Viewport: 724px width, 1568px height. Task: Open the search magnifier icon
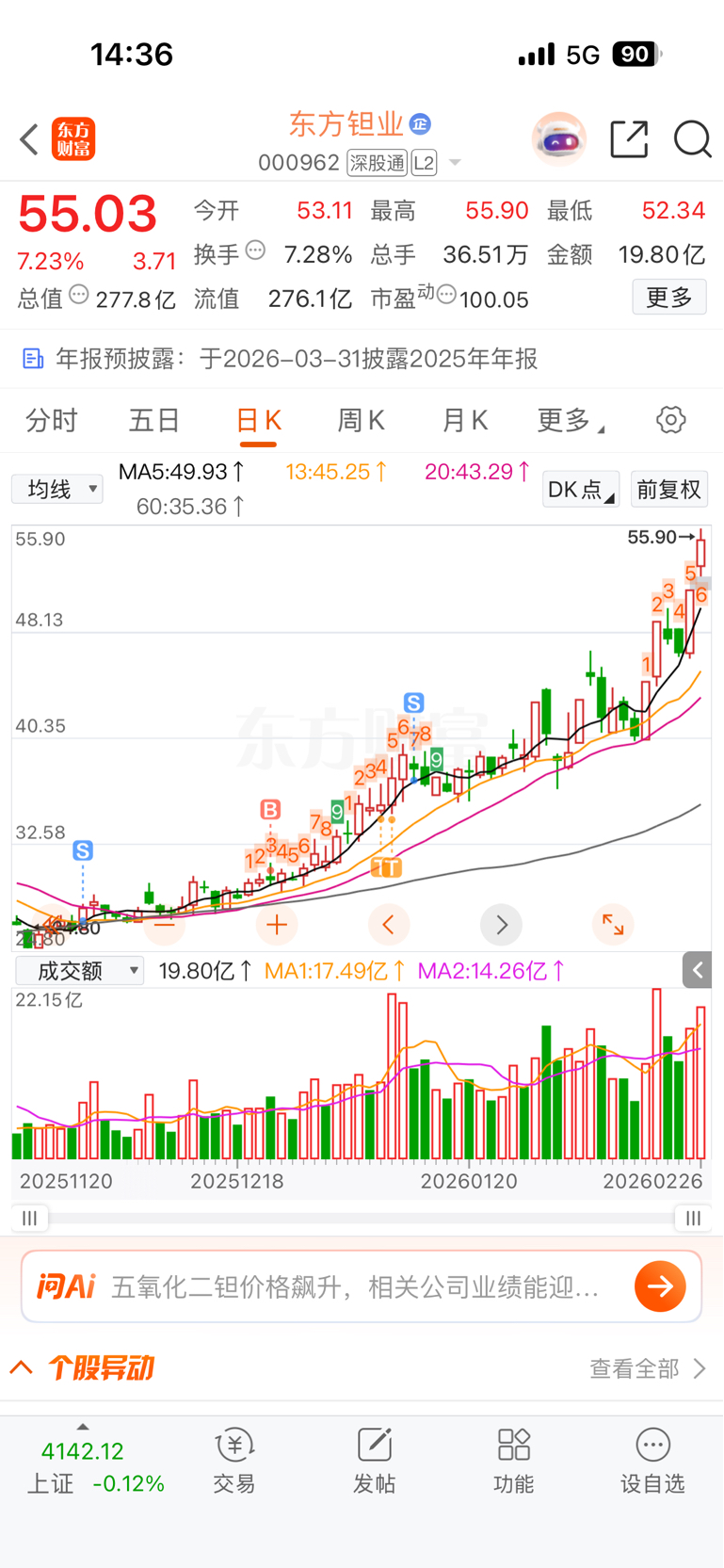click(693, 139)
